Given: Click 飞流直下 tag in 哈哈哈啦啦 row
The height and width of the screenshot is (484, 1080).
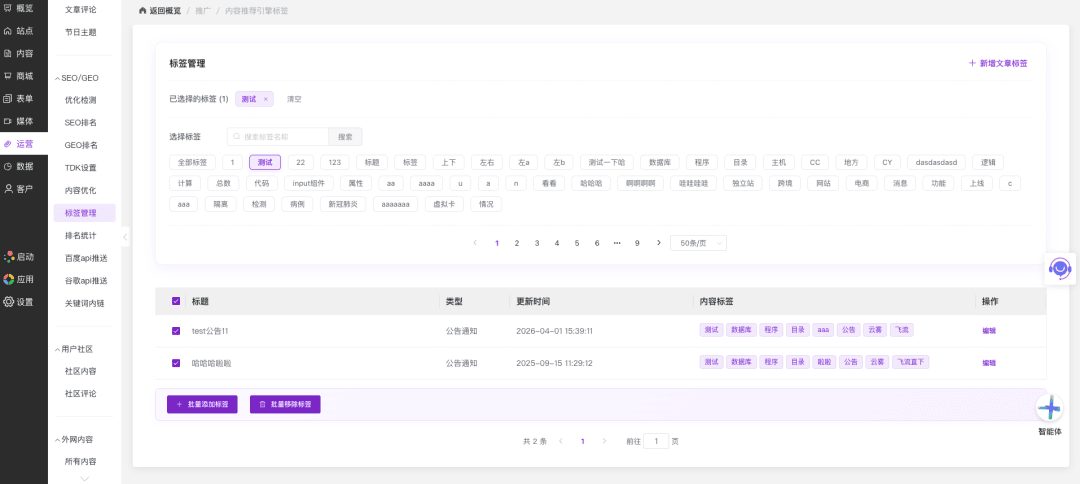Looking at the screenshot, I should click(x=911, y=362).
